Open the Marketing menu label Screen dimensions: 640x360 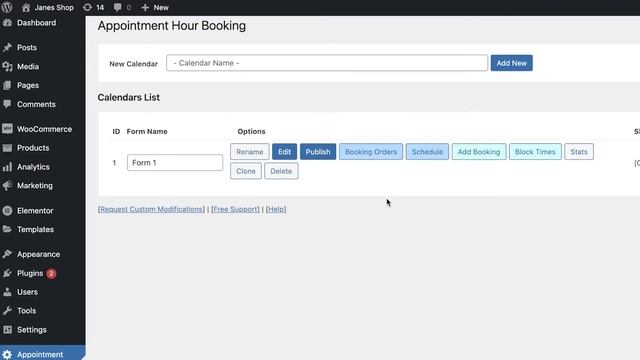[35, 186]
